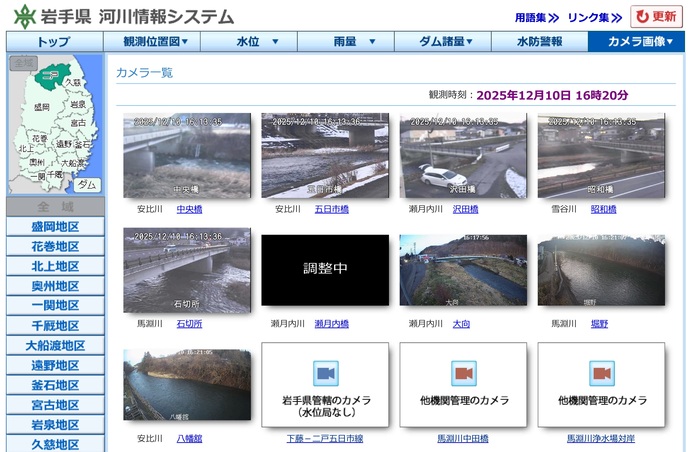
Task: Expand the ダム諸量 dropdown menu
Action: tap(443, 41)
